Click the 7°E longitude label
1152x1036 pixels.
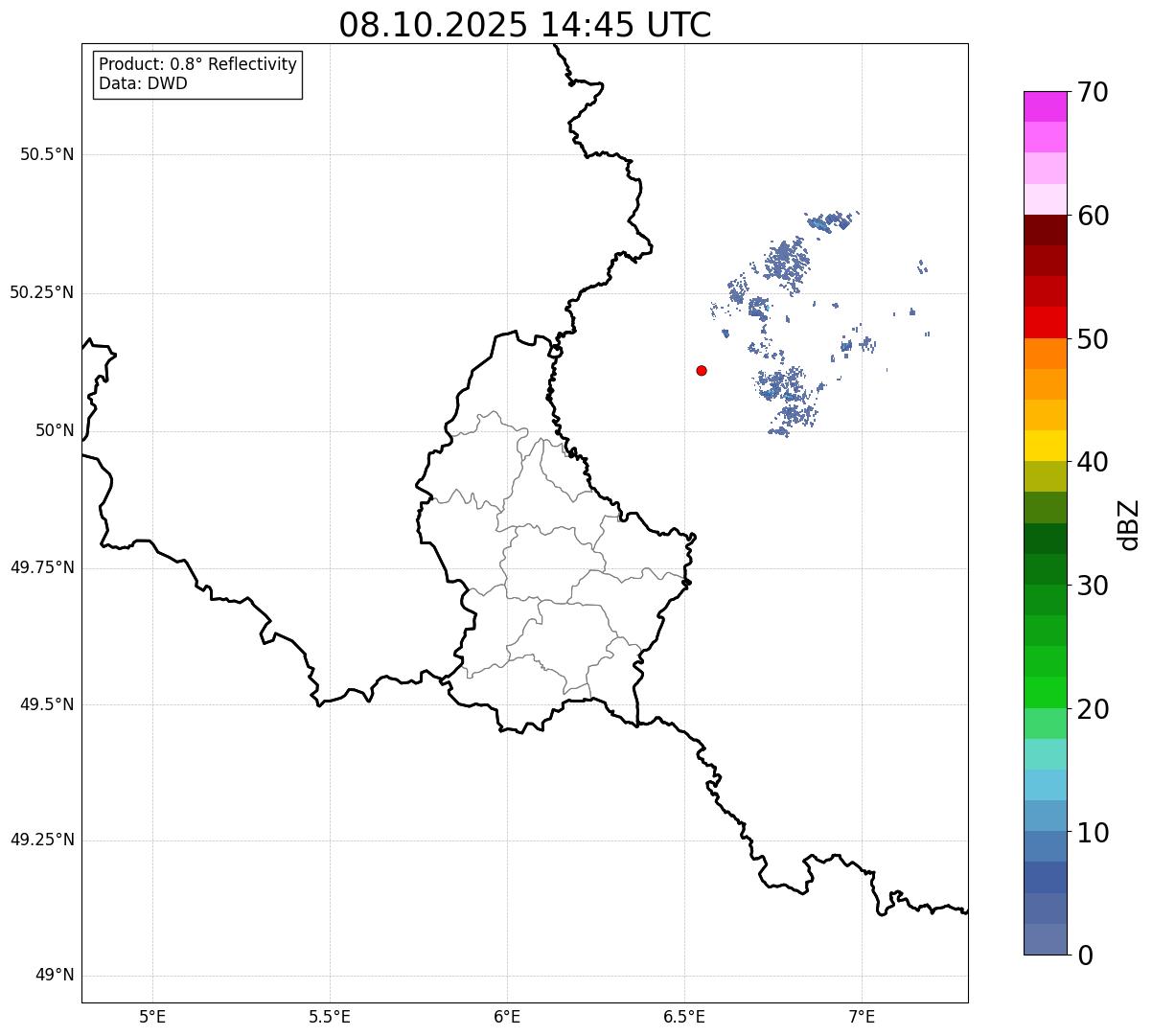click(x=862, y=1016)
